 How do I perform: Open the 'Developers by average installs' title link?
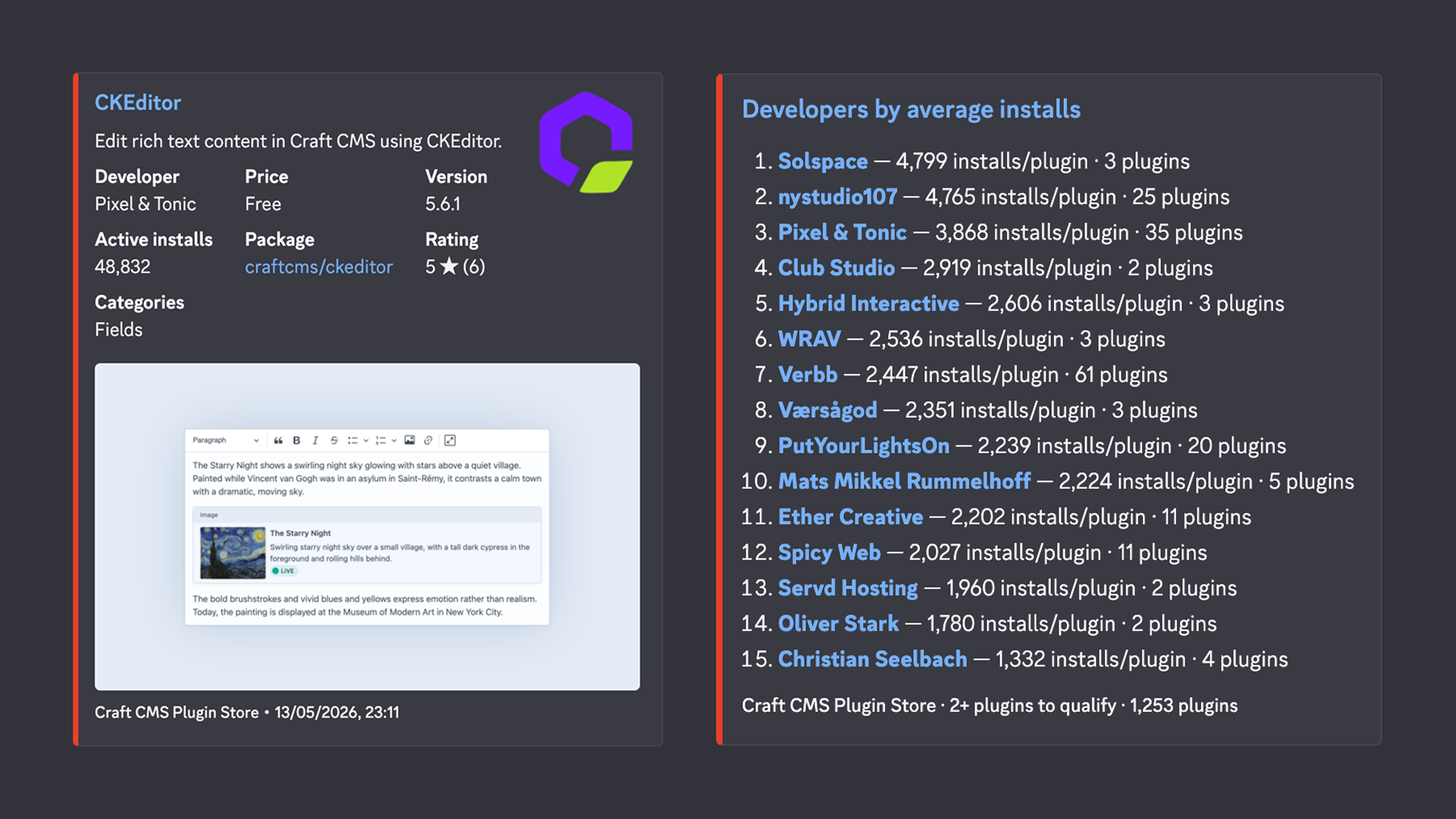pyautogui.click(x=911, y=109)
